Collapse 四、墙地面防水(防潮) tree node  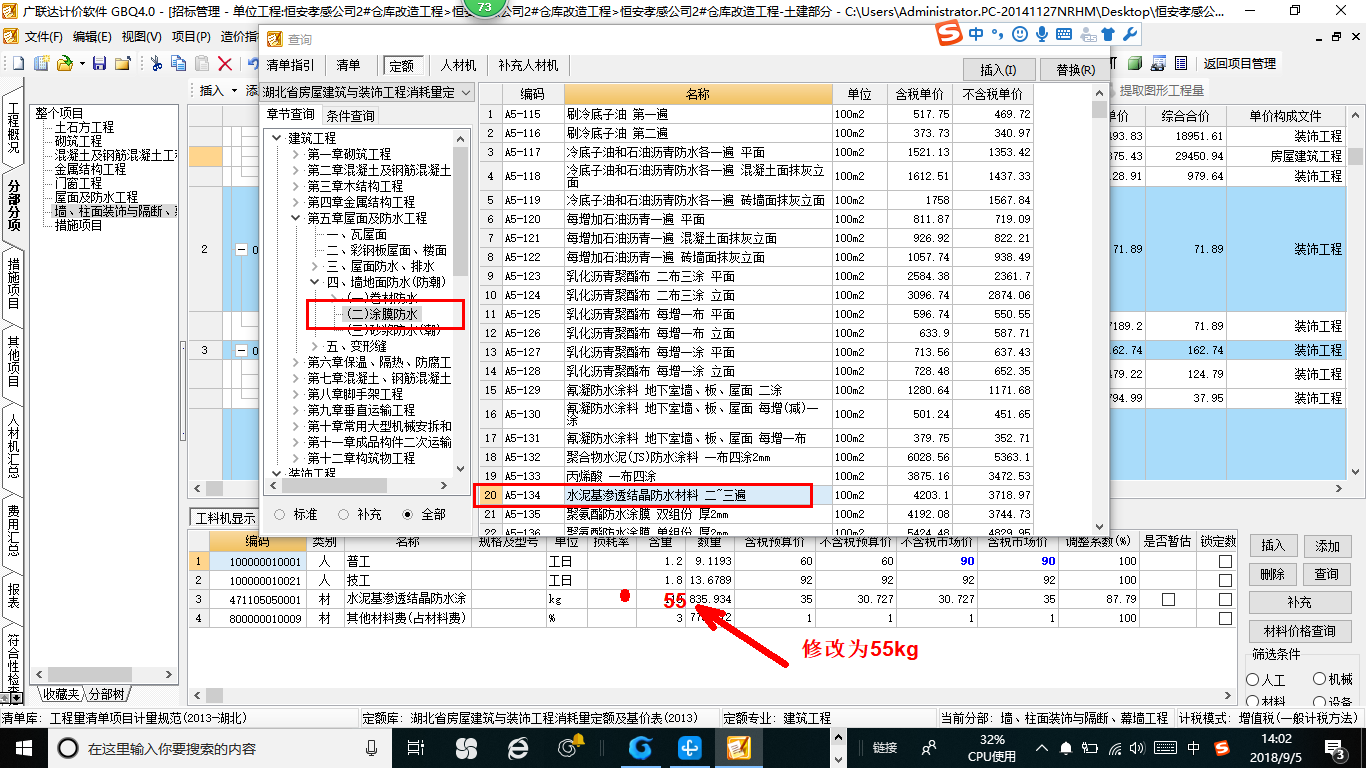tap(316, 283)
